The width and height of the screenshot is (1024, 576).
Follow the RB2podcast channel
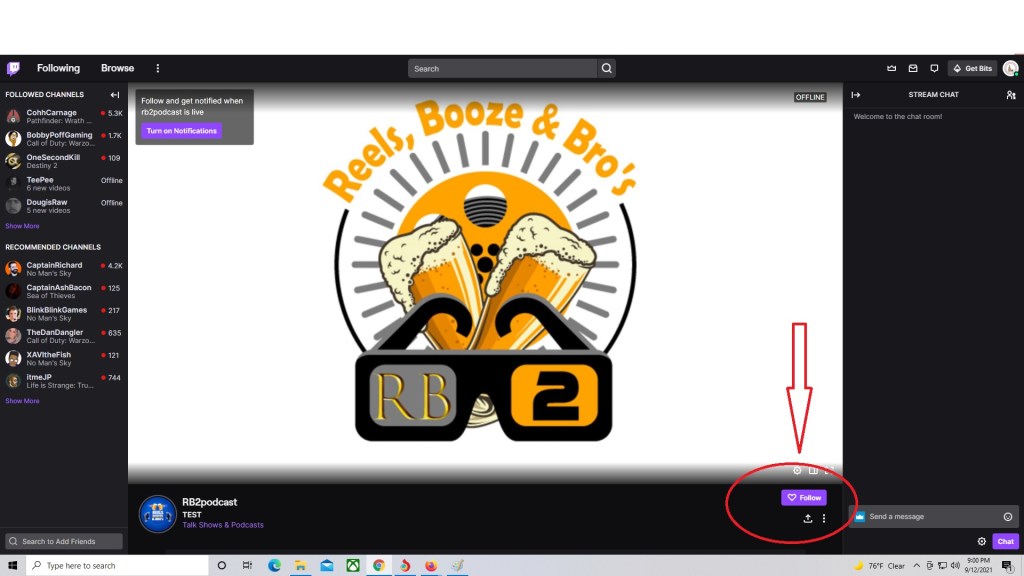point(803,497)
